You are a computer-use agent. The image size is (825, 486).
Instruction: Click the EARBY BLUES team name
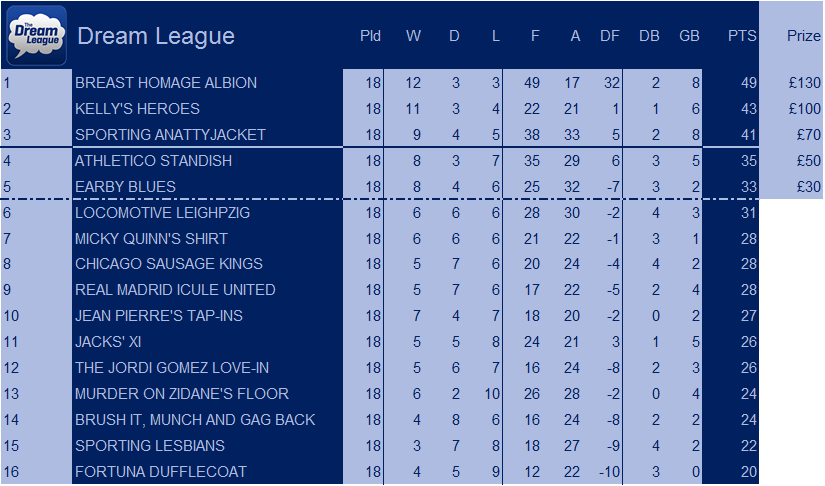point(125,187)
